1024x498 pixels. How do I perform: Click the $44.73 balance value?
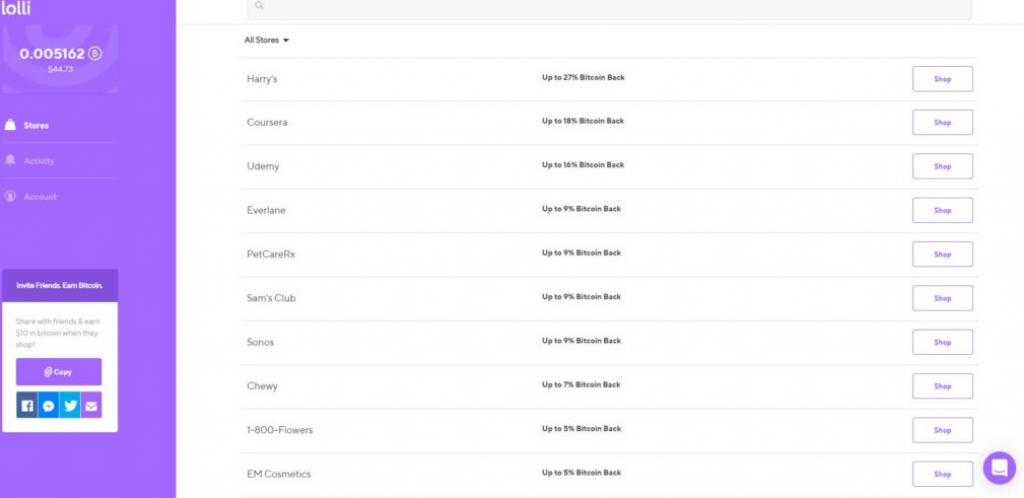point(60,69)
